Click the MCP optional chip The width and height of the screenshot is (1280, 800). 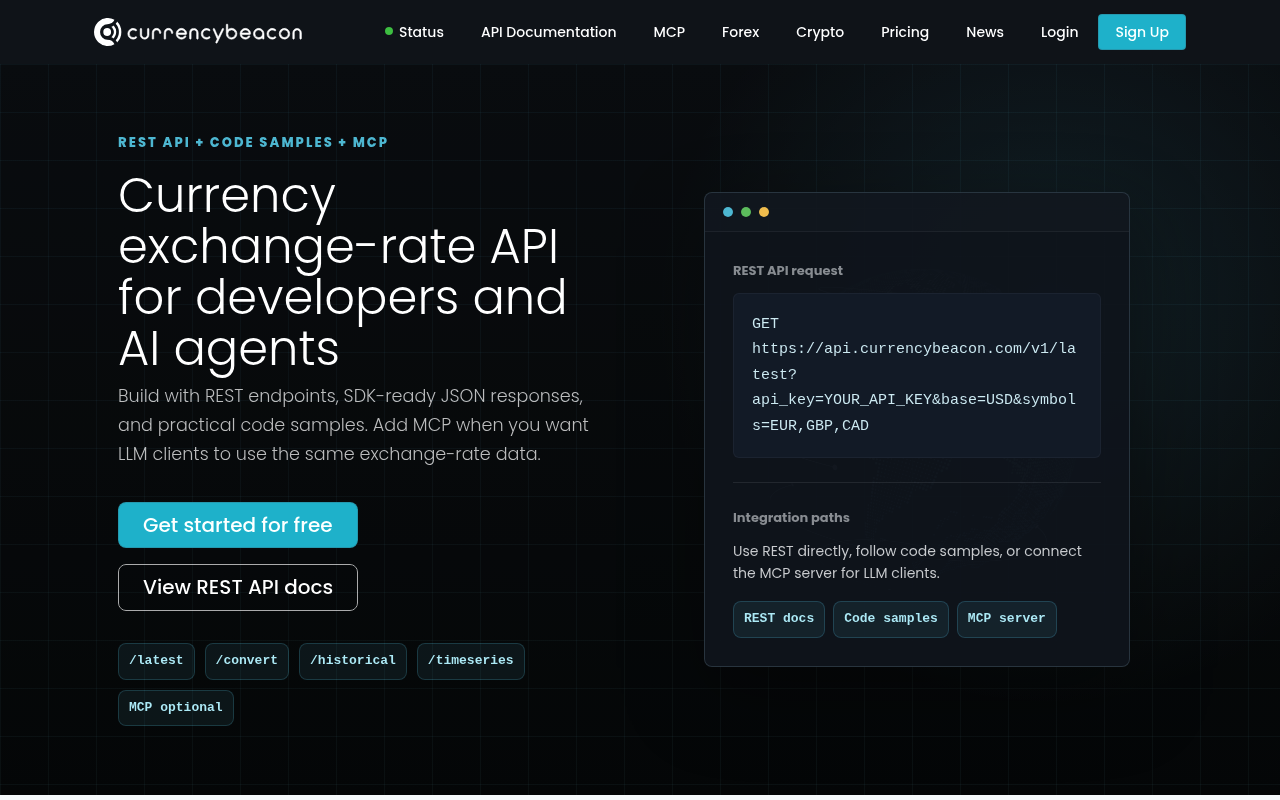(x=176, y=708)
